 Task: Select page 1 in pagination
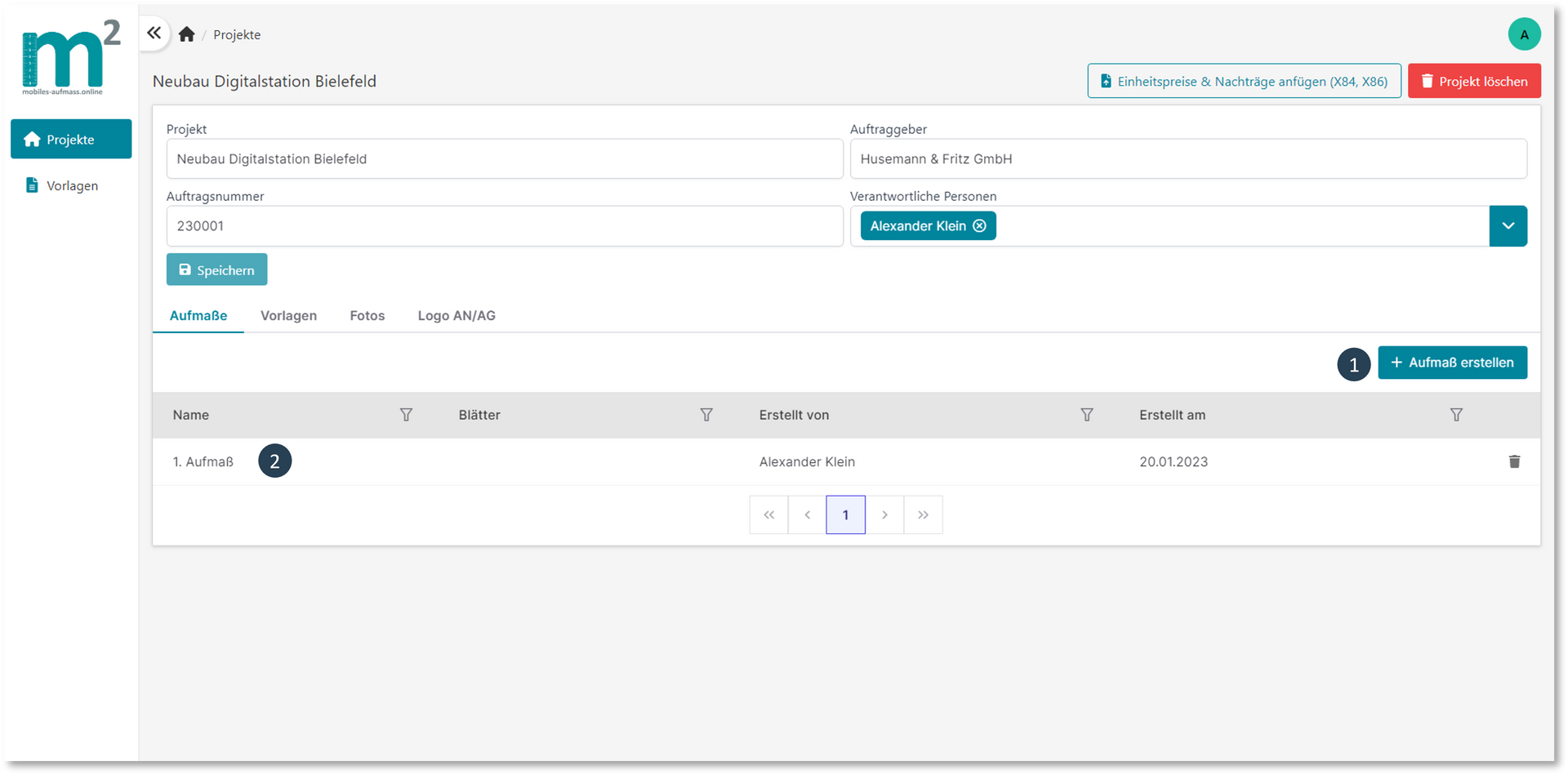pos(845,514)
